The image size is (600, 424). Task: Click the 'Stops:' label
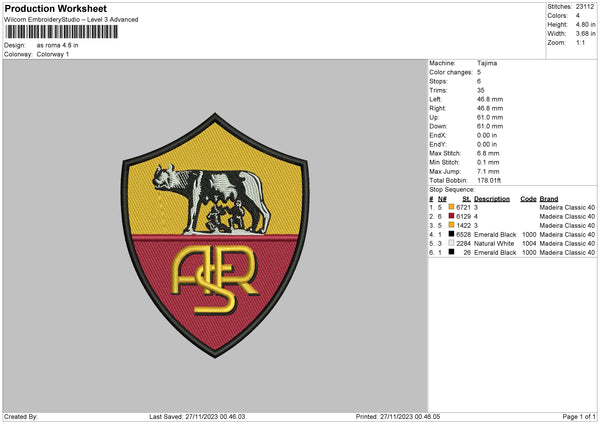(438, 81)
